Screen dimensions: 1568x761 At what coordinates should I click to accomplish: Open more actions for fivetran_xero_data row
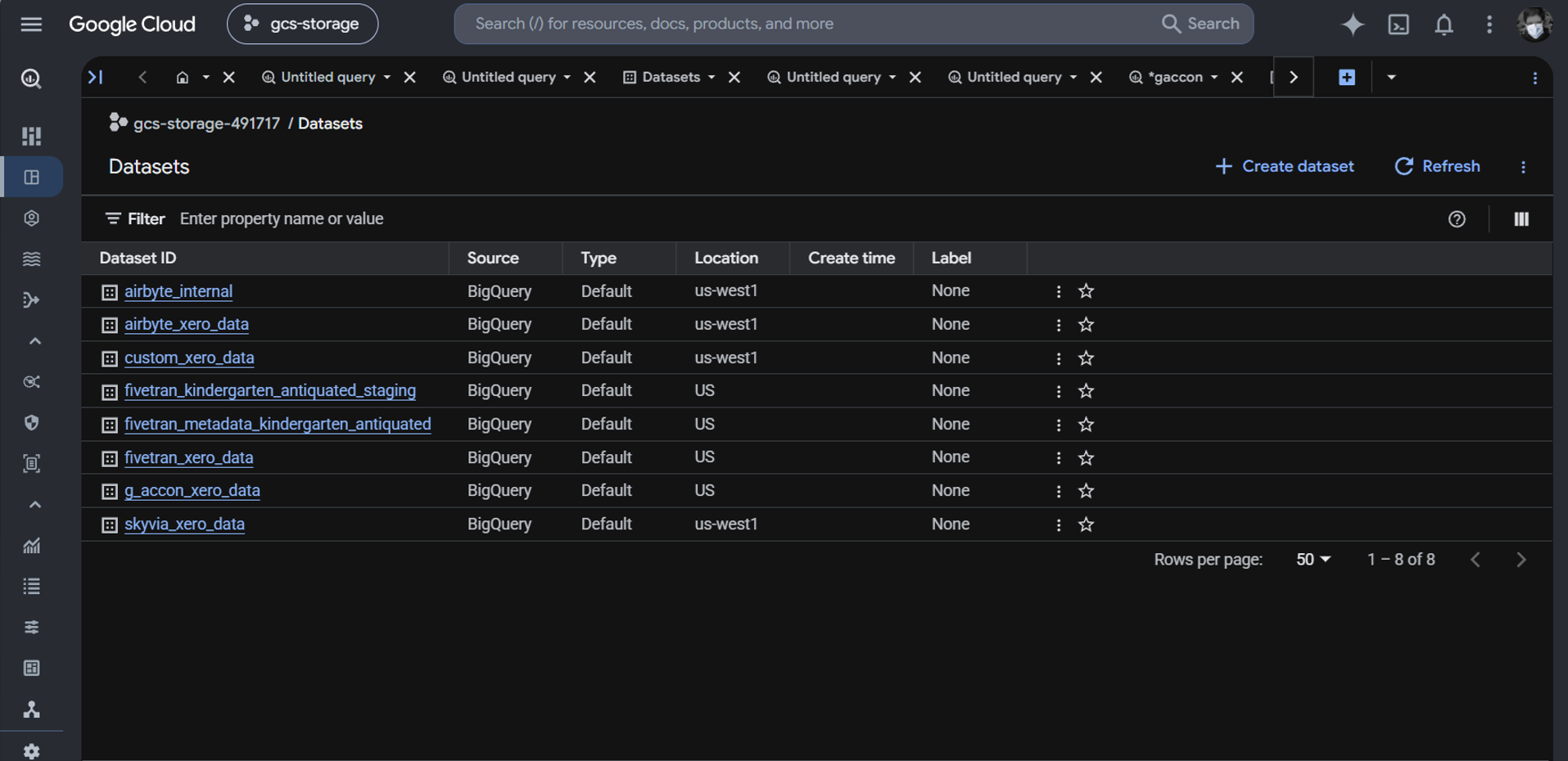coord(1059,457)
